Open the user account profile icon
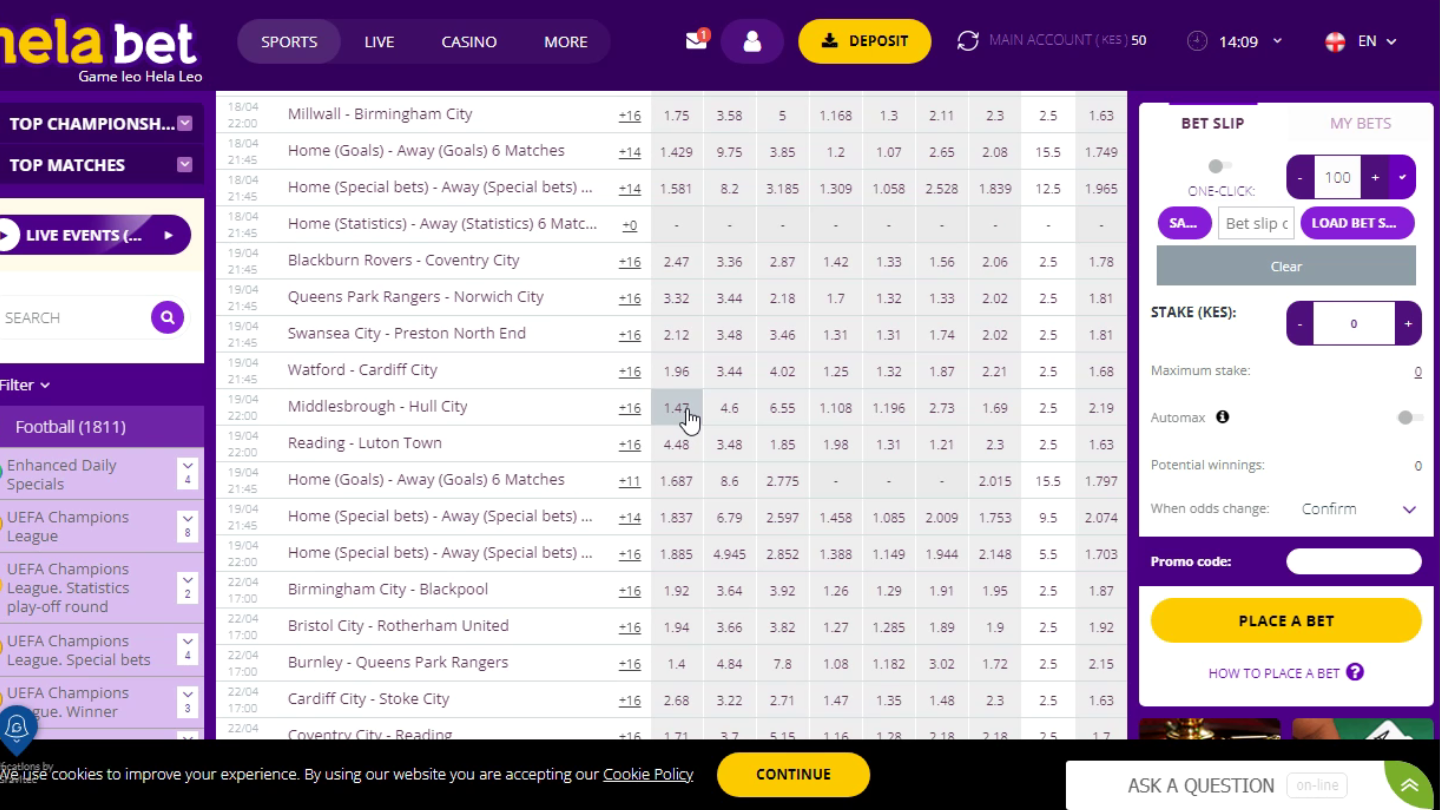 pos(752,42)
